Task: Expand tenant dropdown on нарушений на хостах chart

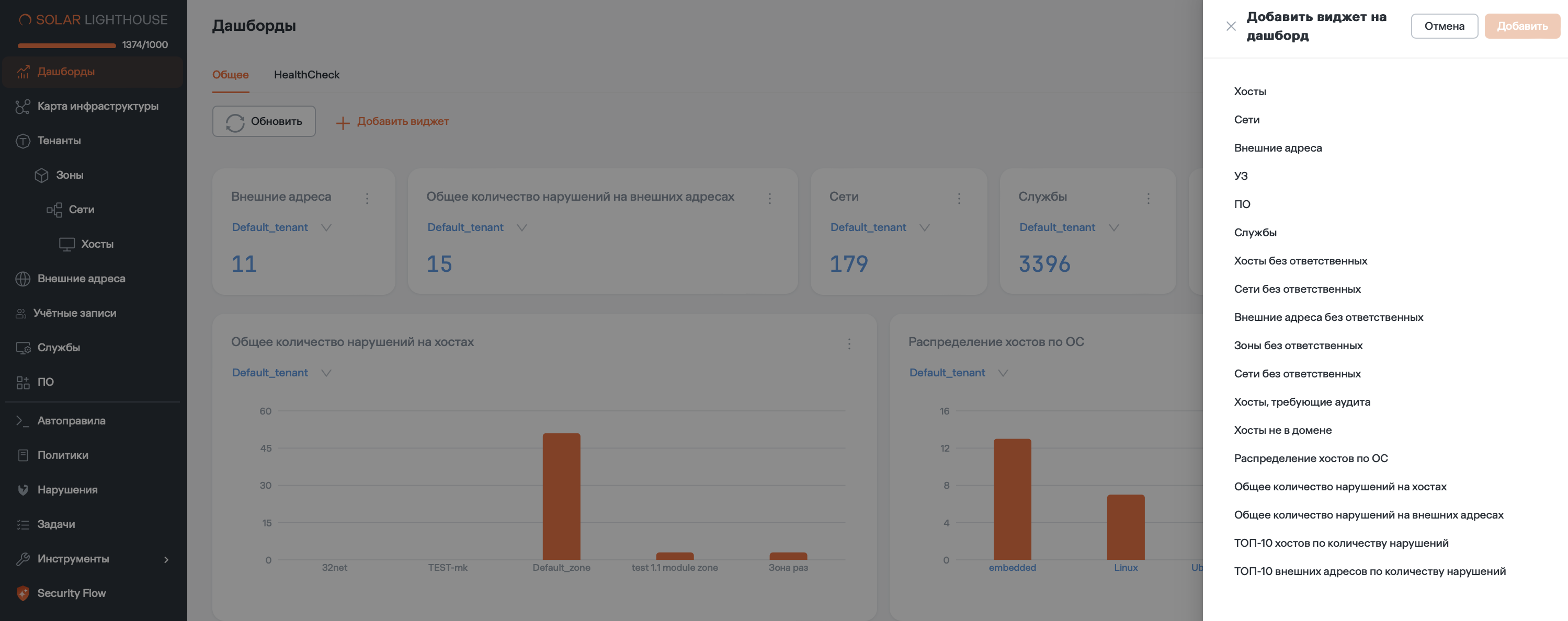Action: coord(326,373)
